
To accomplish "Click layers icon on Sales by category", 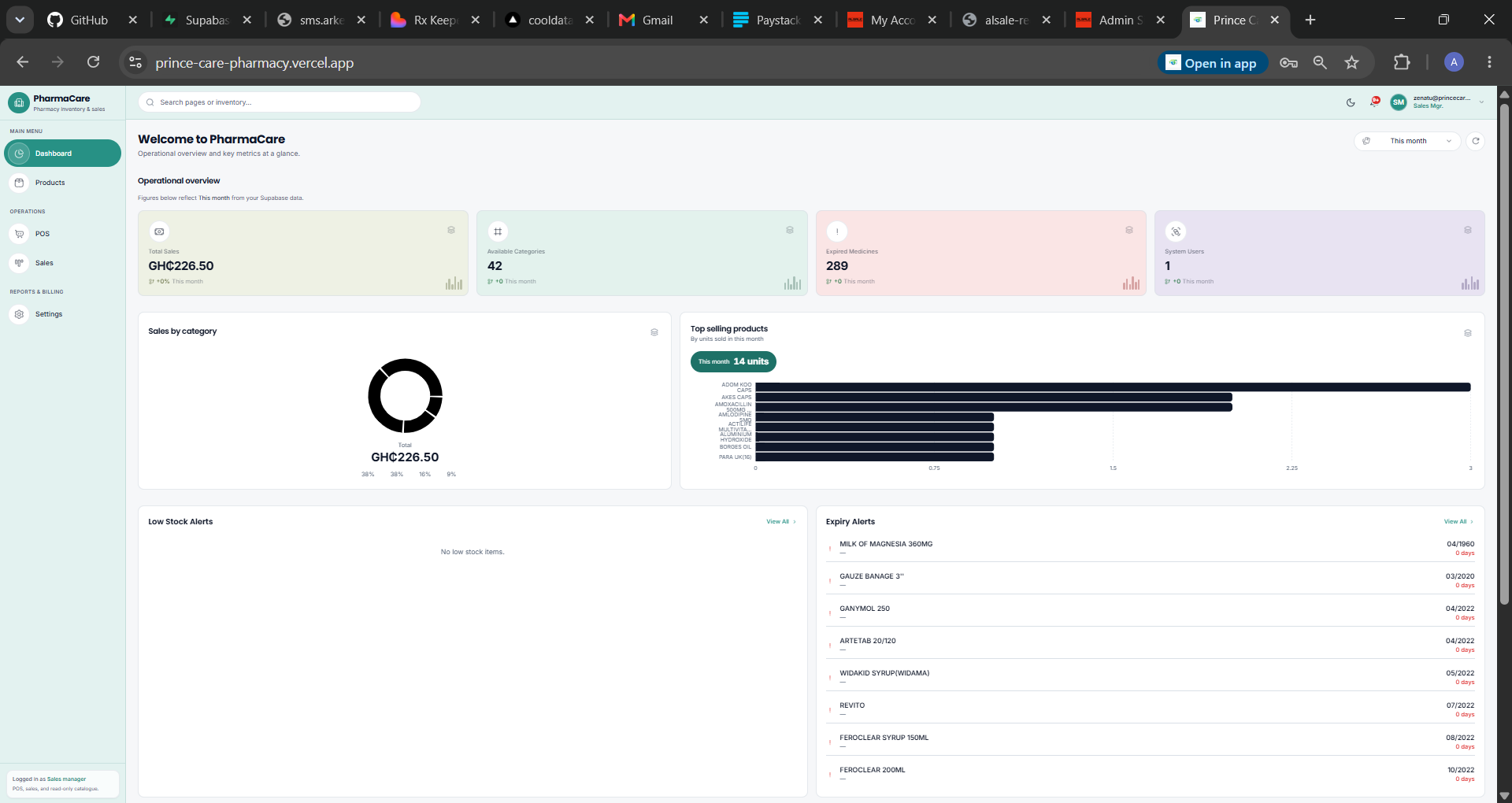I will click(x=654, y=332).
